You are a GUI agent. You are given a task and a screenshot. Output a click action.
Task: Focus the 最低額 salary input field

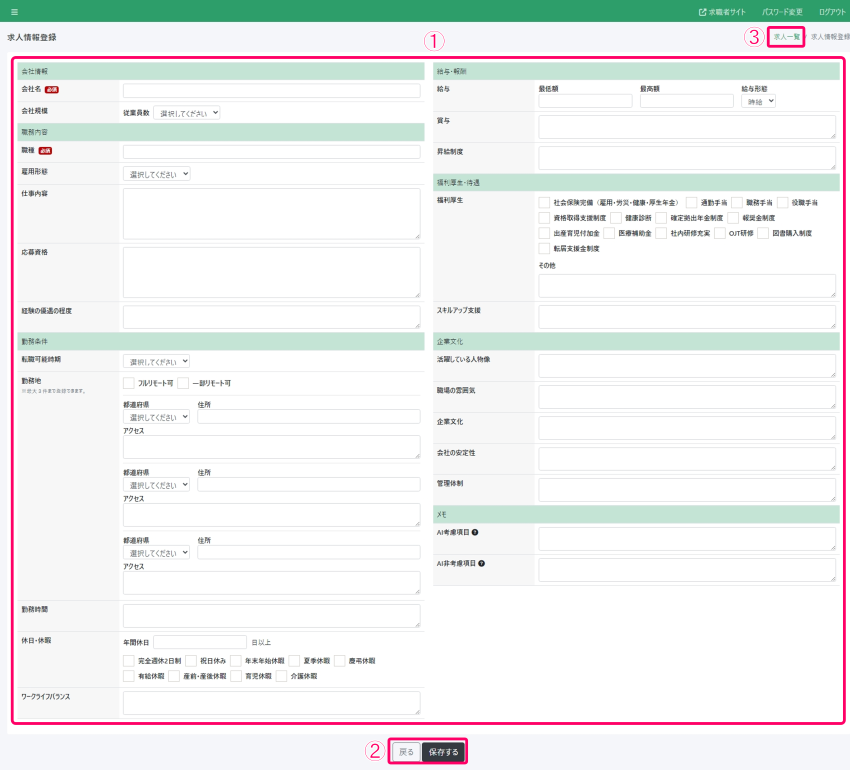pos(585,101)
